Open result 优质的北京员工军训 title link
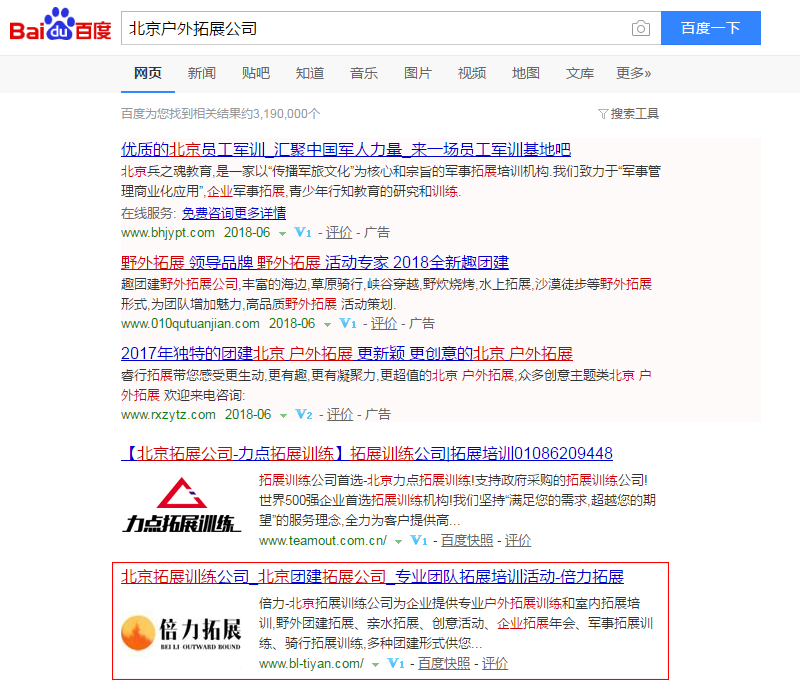 [x=346, y=150]
